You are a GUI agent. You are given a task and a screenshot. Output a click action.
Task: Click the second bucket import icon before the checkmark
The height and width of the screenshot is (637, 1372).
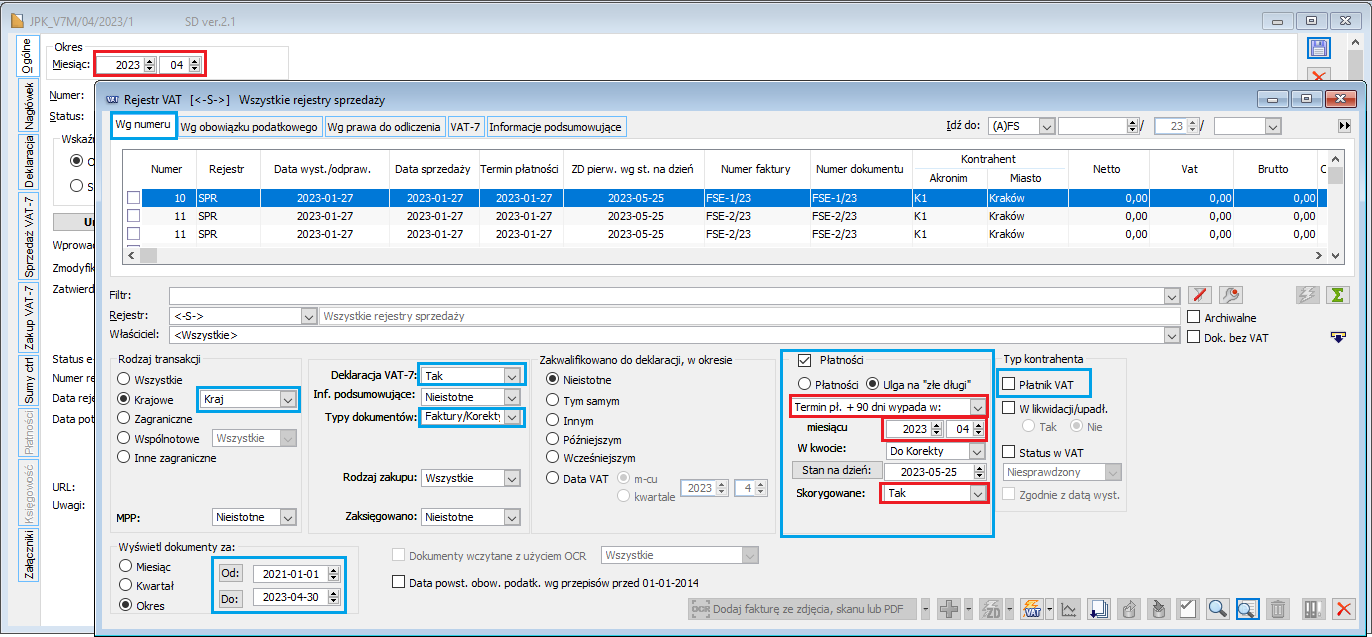point(1158,608)
